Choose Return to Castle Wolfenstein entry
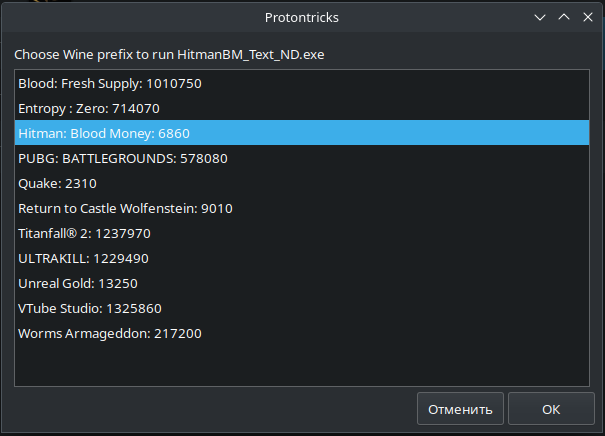 pyautogui.click(x=125, y=208)
